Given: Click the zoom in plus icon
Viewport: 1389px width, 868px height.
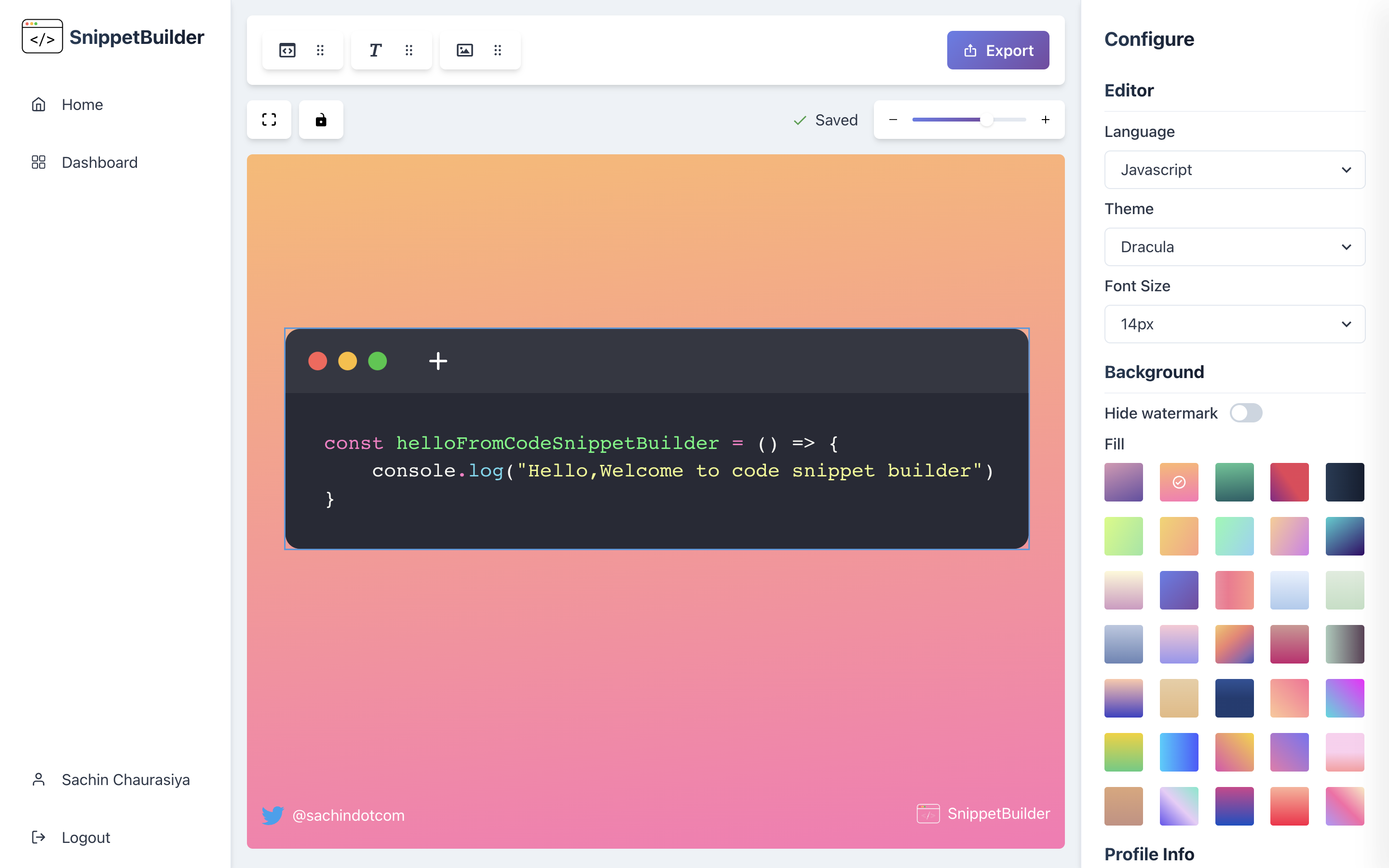Looking at the screenshot, I should pyautogui.click(x=1046, y=120).
